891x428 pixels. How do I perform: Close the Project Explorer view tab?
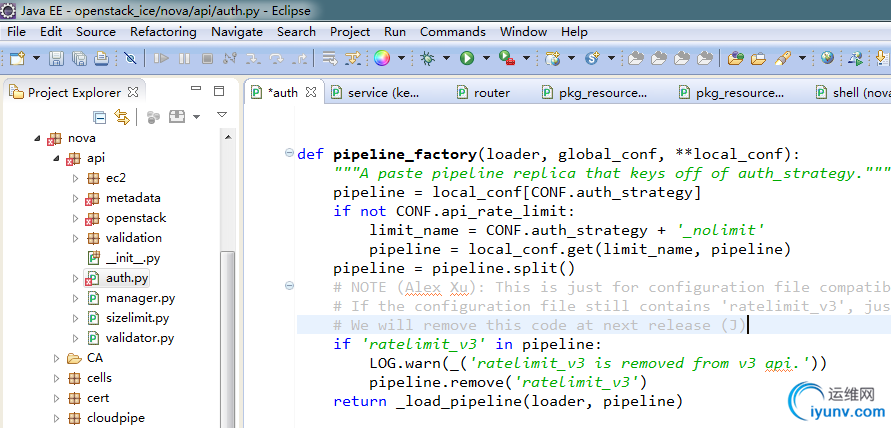click(133, 92)
